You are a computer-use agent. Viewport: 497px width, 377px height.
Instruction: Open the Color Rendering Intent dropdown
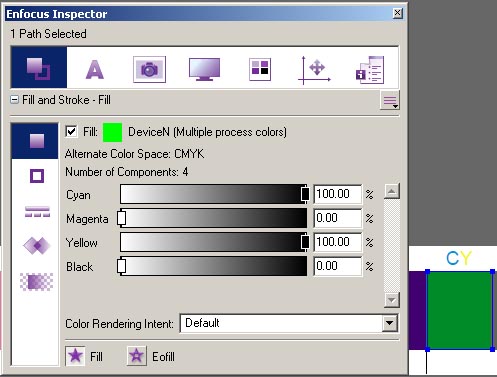click(289, 323)
